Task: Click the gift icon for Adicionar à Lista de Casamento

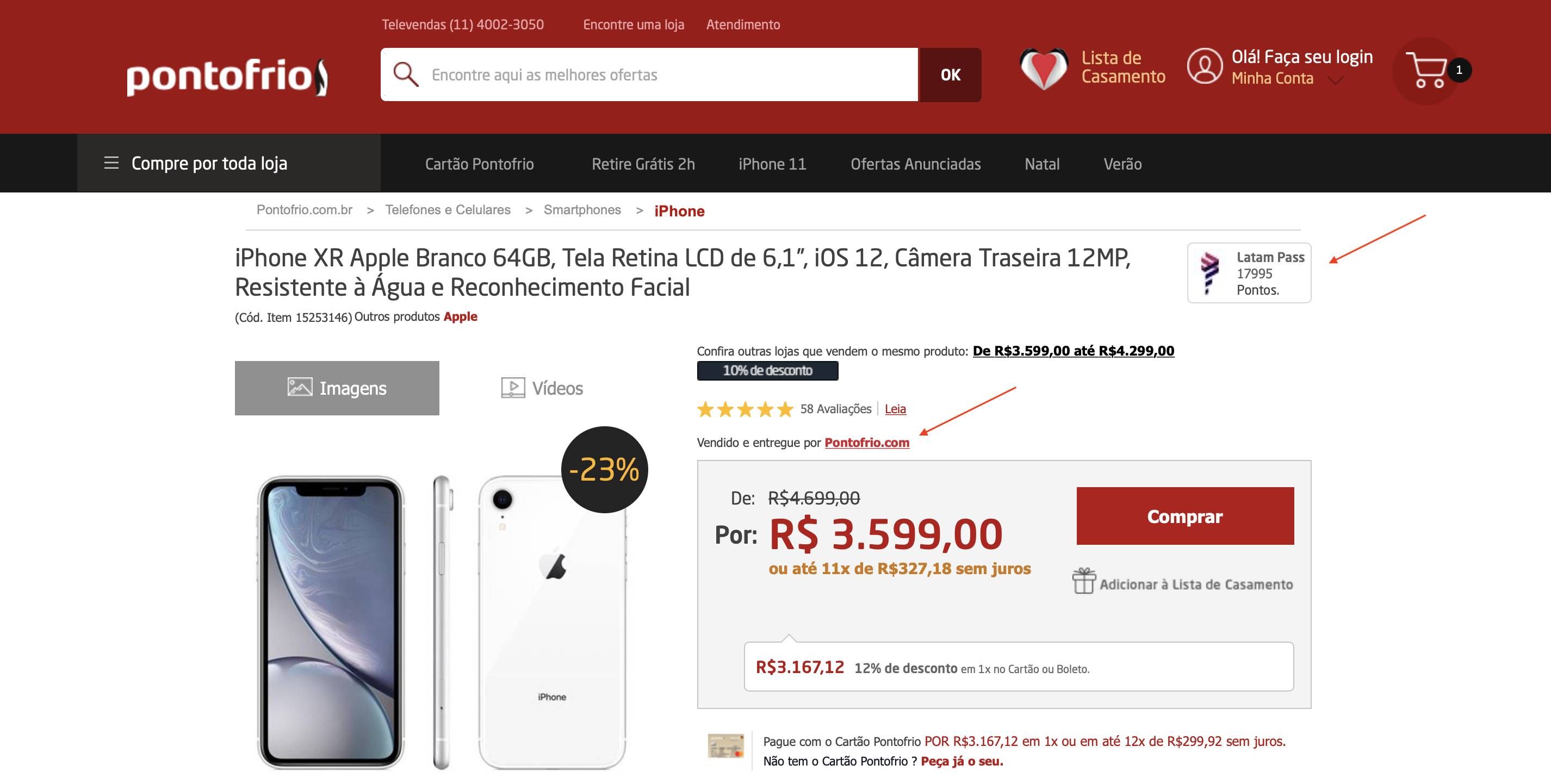Action: pyautogui.click(x=1084, y=581)
